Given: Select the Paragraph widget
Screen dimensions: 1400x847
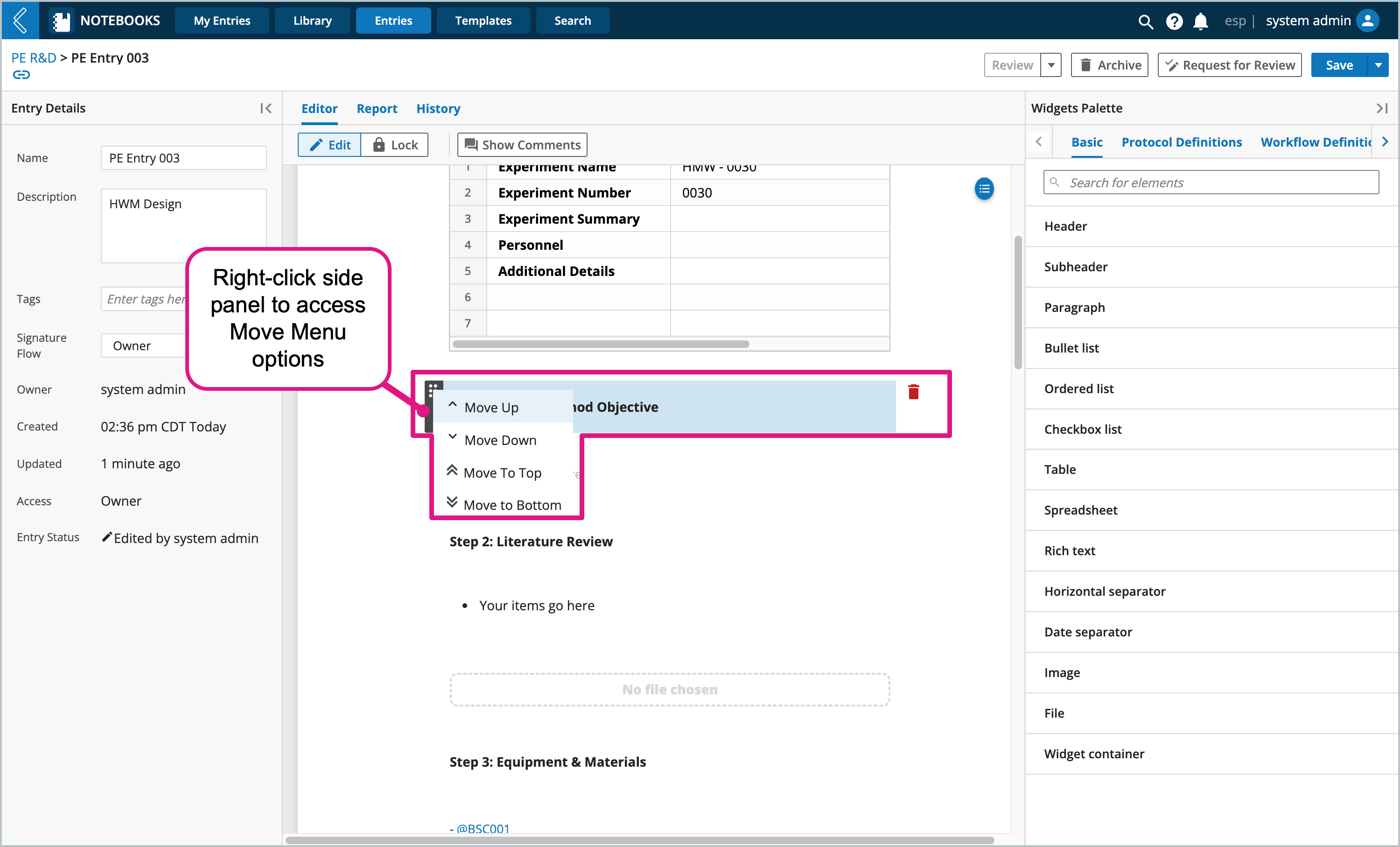Looking at the screenshot, I should click(1212, 308).
